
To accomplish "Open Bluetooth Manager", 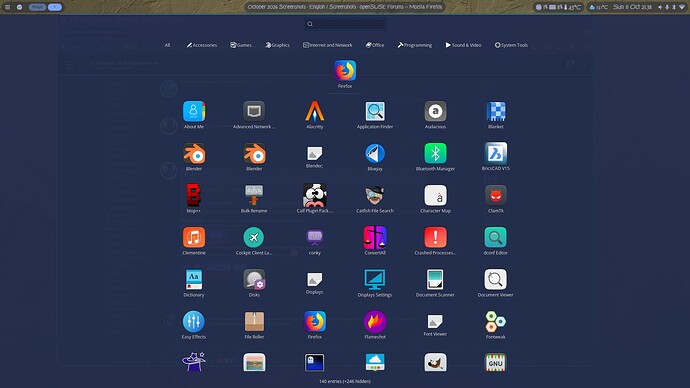I will [x=435, y=157].
